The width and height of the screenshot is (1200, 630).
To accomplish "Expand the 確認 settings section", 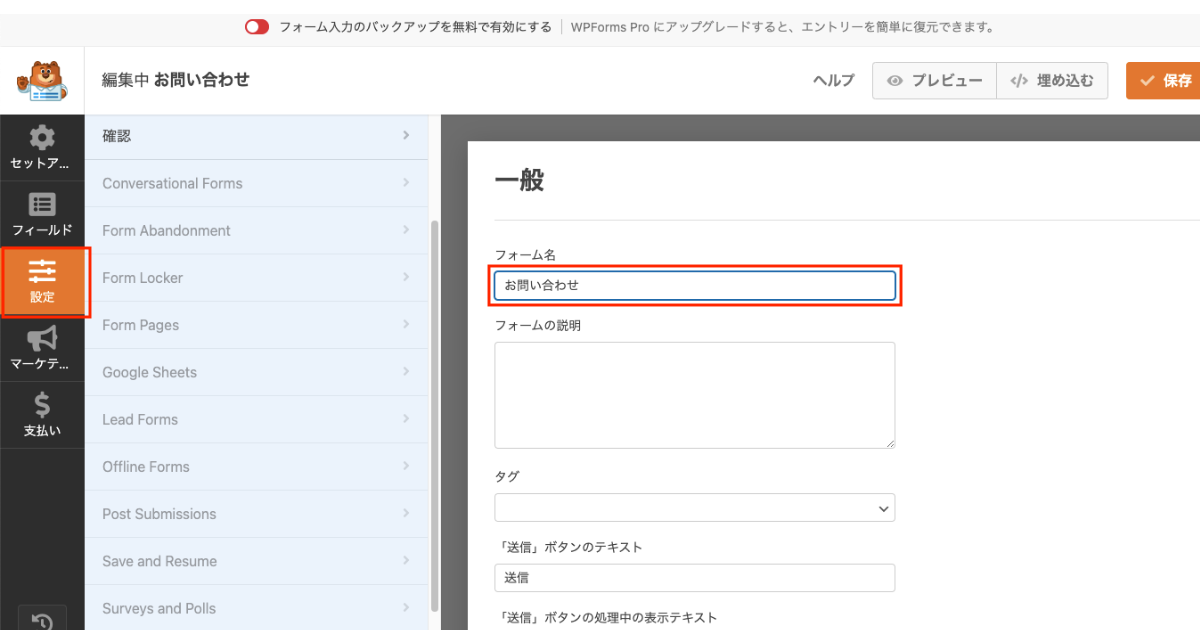I will [256, 136].
